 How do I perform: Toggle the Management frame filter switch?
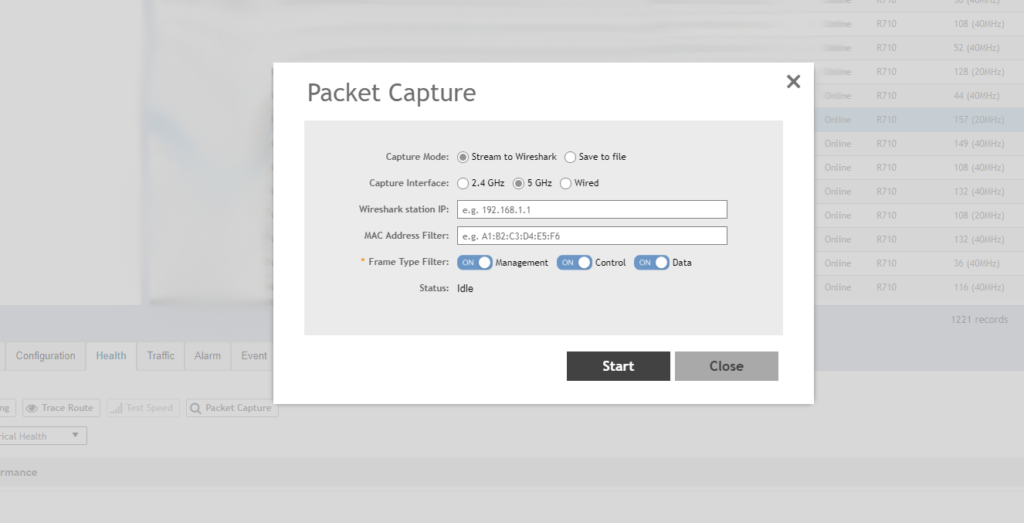click(475, 262)
